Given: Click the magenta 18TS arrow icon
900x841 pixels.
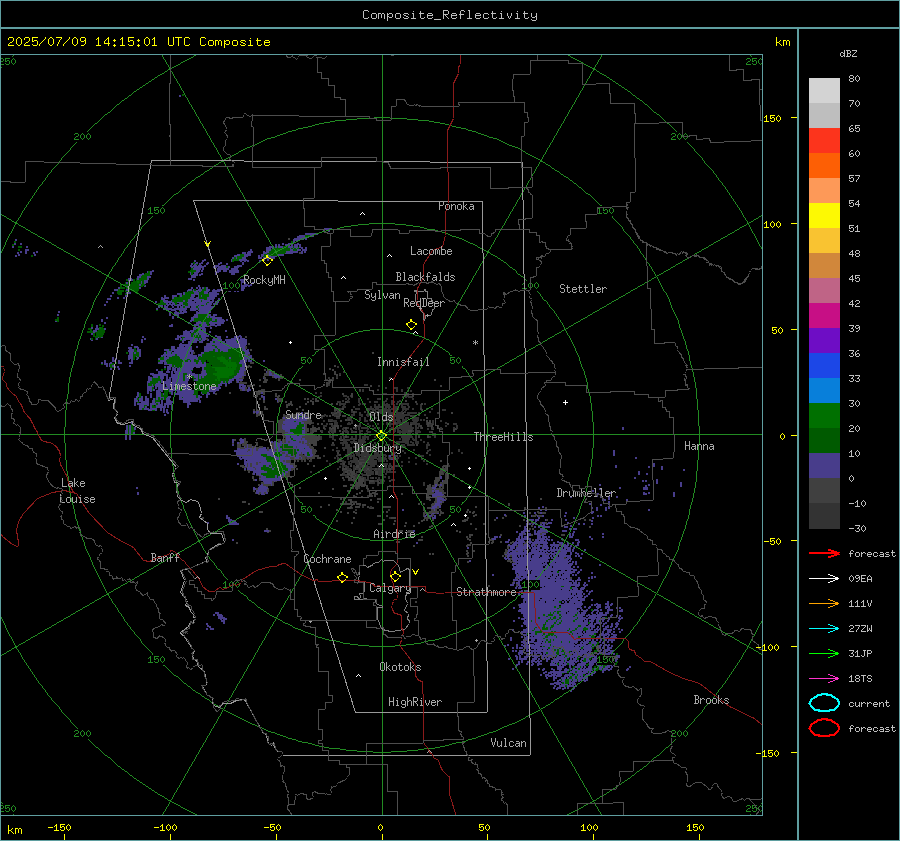Looking at the screenshot, I should (824, 679).
